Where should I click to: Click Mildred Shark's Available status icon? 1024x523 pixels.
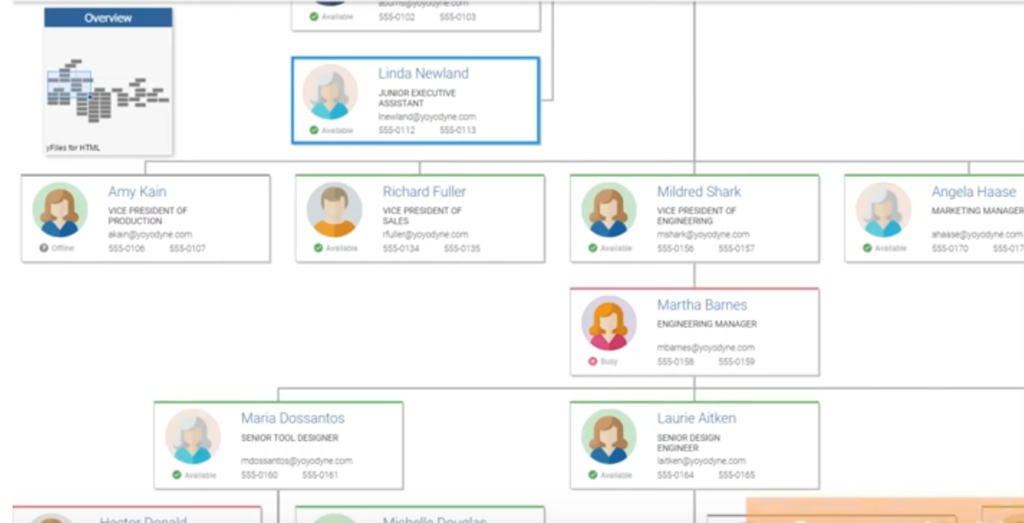[592, 248]
